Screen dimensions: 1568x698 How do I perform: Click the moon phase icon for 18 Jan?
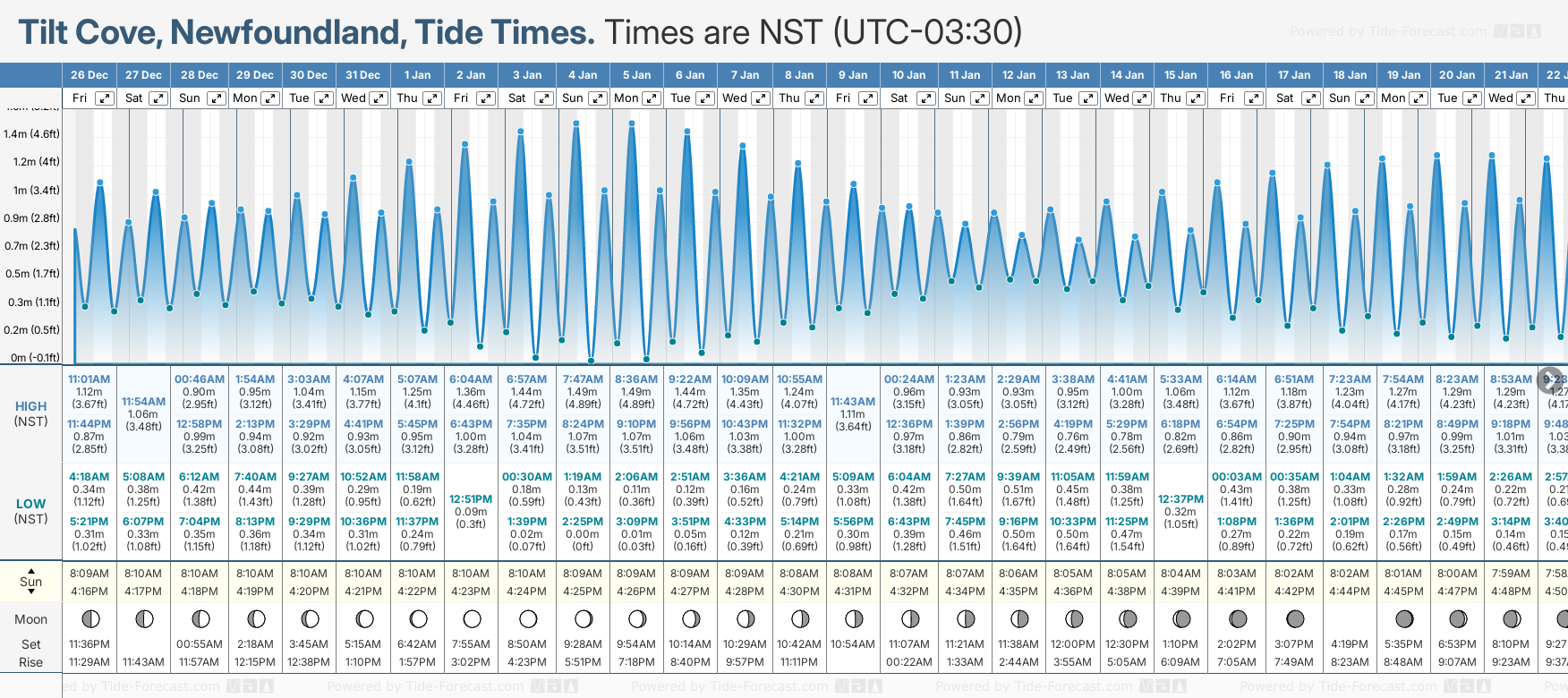pos(1350,618)
